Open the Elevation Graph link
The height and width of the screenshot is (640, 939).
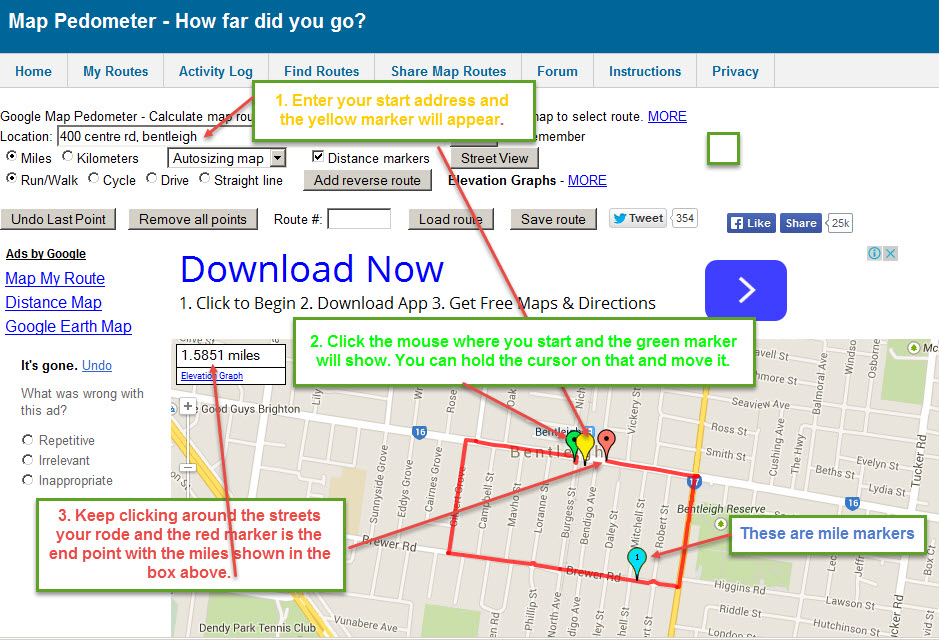(211, 376)
